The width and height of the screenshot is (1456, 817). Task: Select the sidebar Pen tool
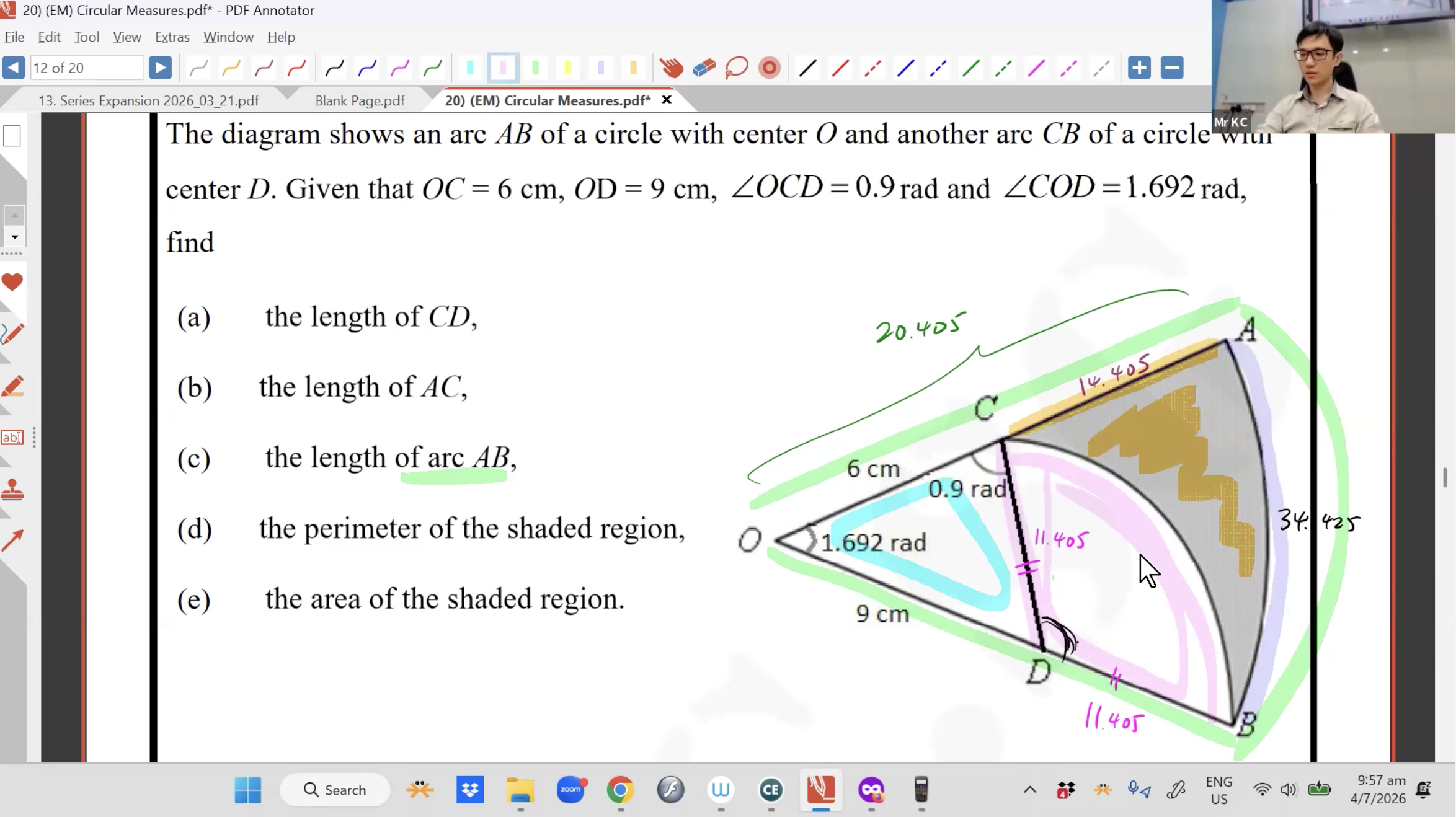point(12,334)
